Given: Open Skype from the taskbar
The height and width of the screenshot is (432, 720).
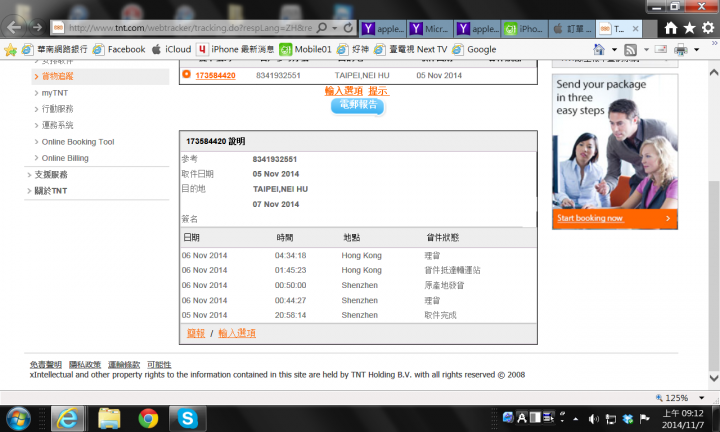Looking at the screenshot, I should (188, 419).
